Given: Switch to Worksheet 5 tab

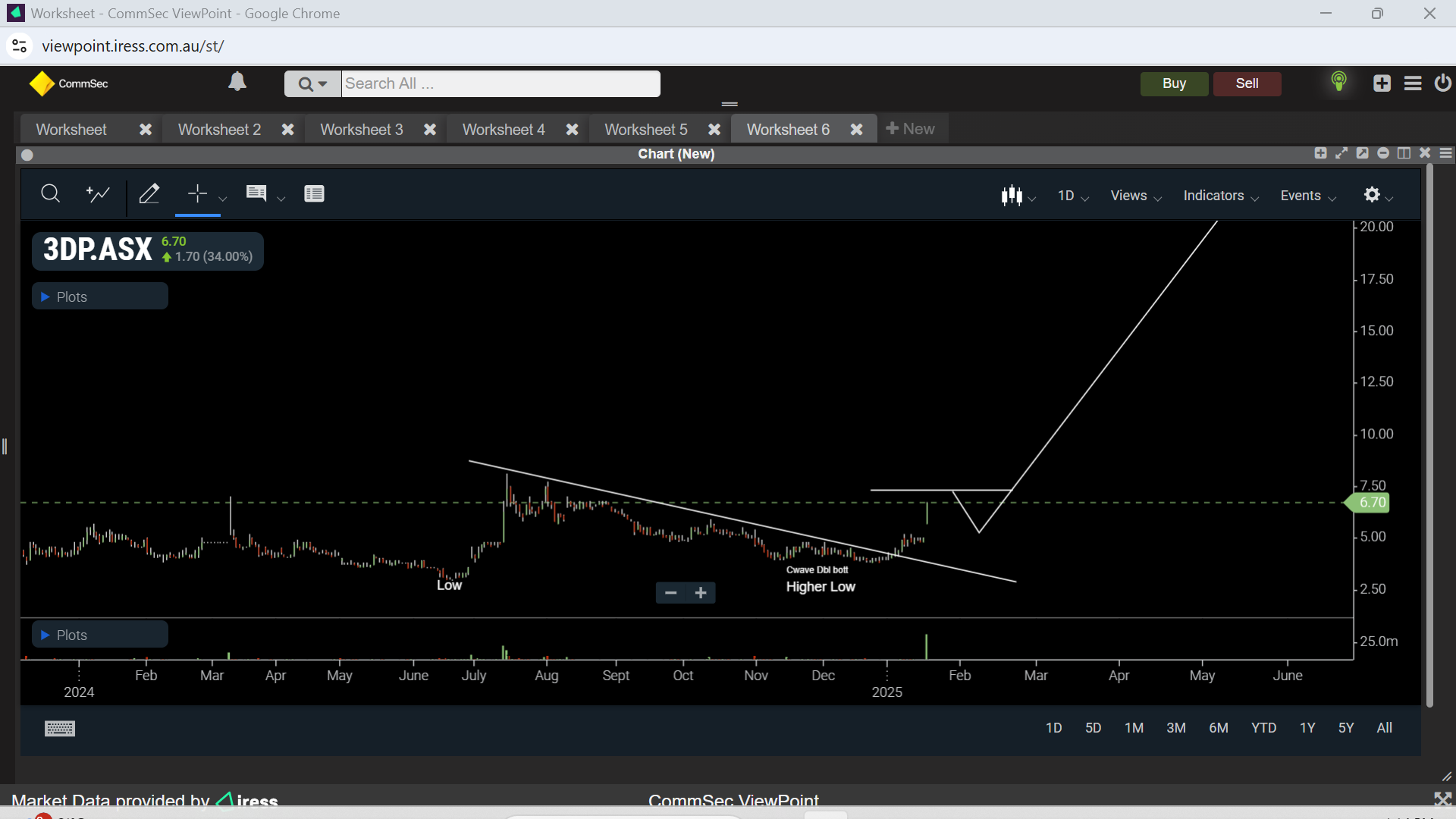Looking at the screenshot, I should pyautogui.click(x=646, y=130).
